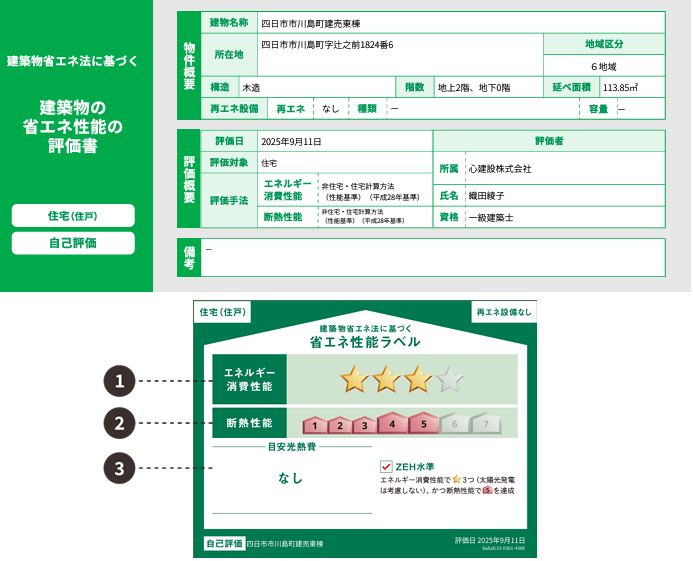Screen dimensions: 693x561
Task: Click the 住宅(住戸) button in left panel
Action: (x=73, y=216)
